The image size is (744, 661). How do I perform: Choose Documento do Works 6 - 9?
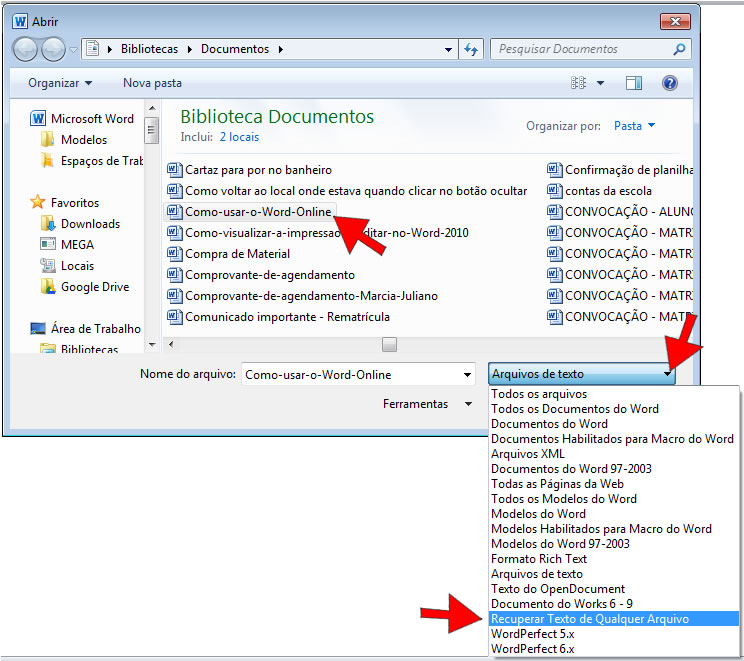point(614,604)
